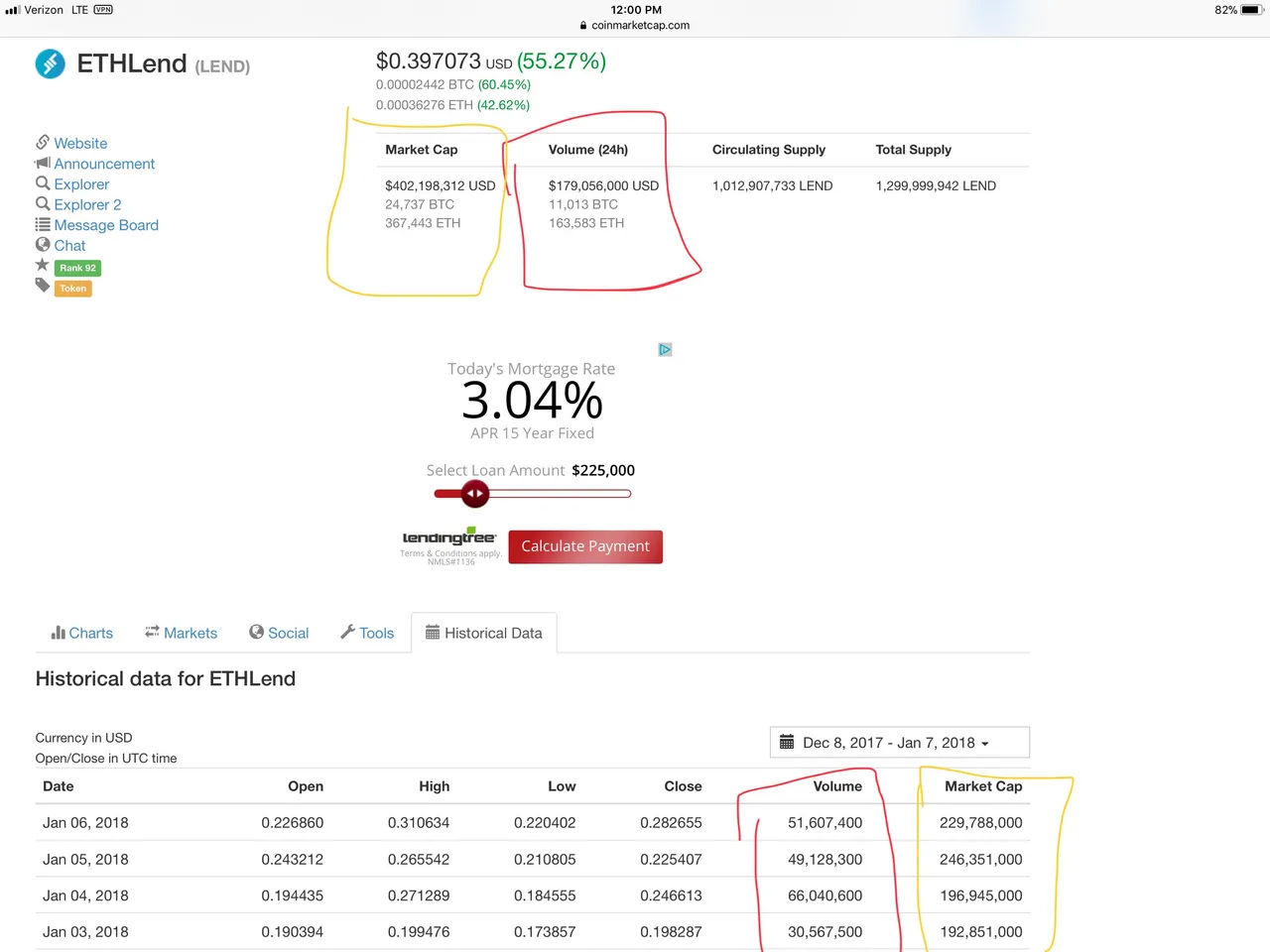Open the Explorer 2 link
Screen dimensions: 1270x952
[87, 204]
